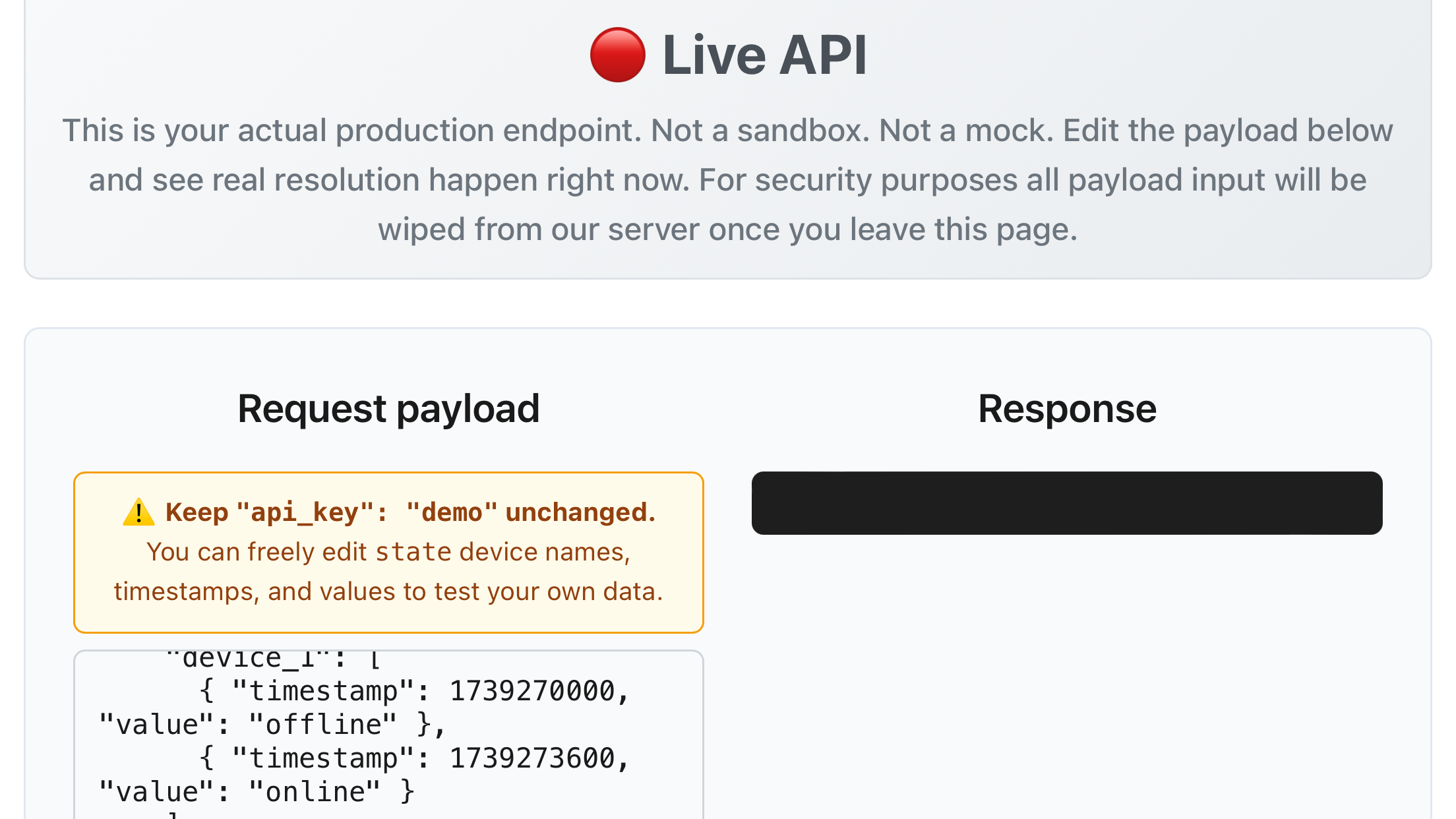Click the timestamp value 1739270000
Screen dimensions: 1456x819
531,691
